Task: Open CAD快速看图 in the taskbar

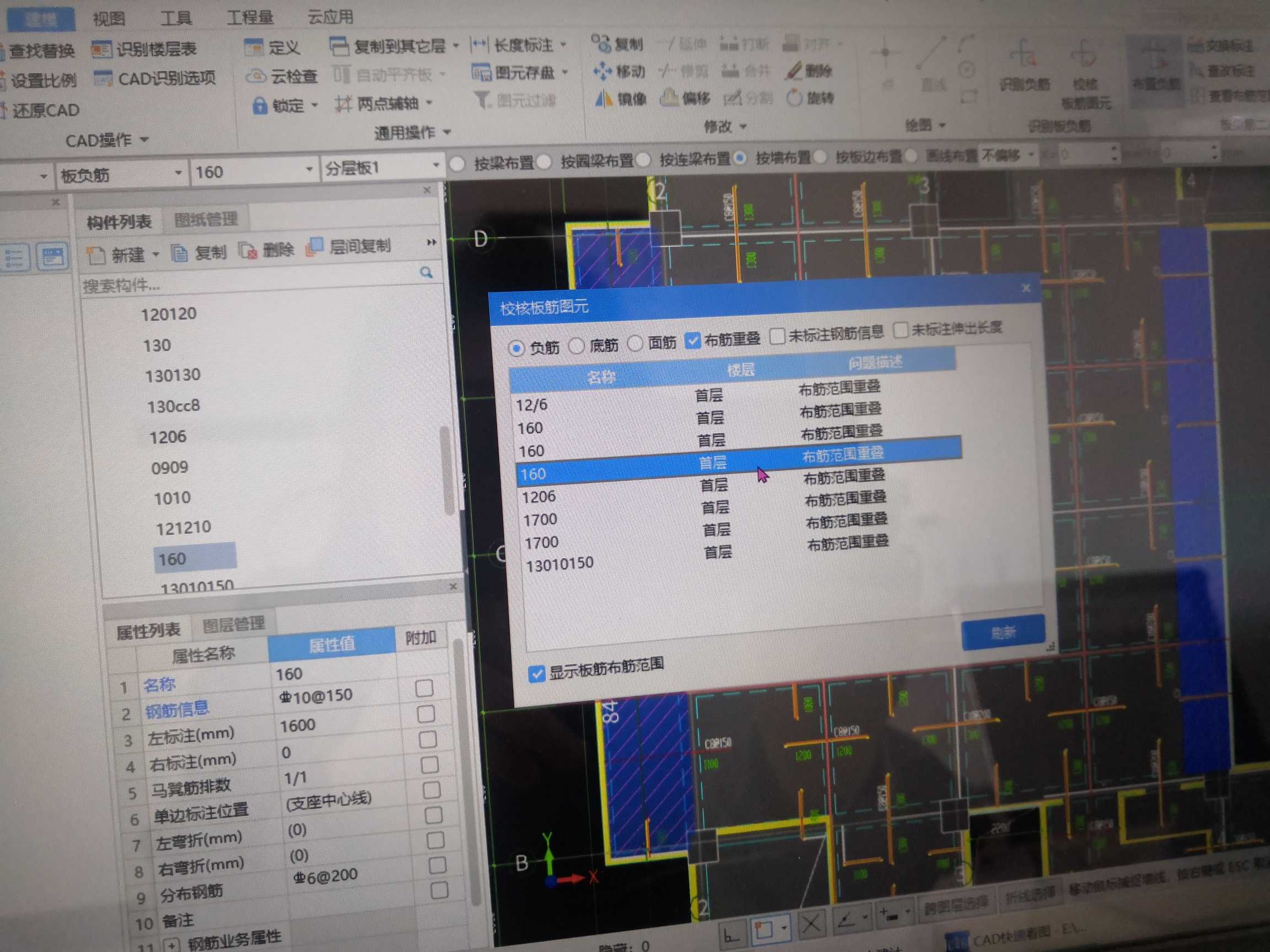Action: [1015, 937]
